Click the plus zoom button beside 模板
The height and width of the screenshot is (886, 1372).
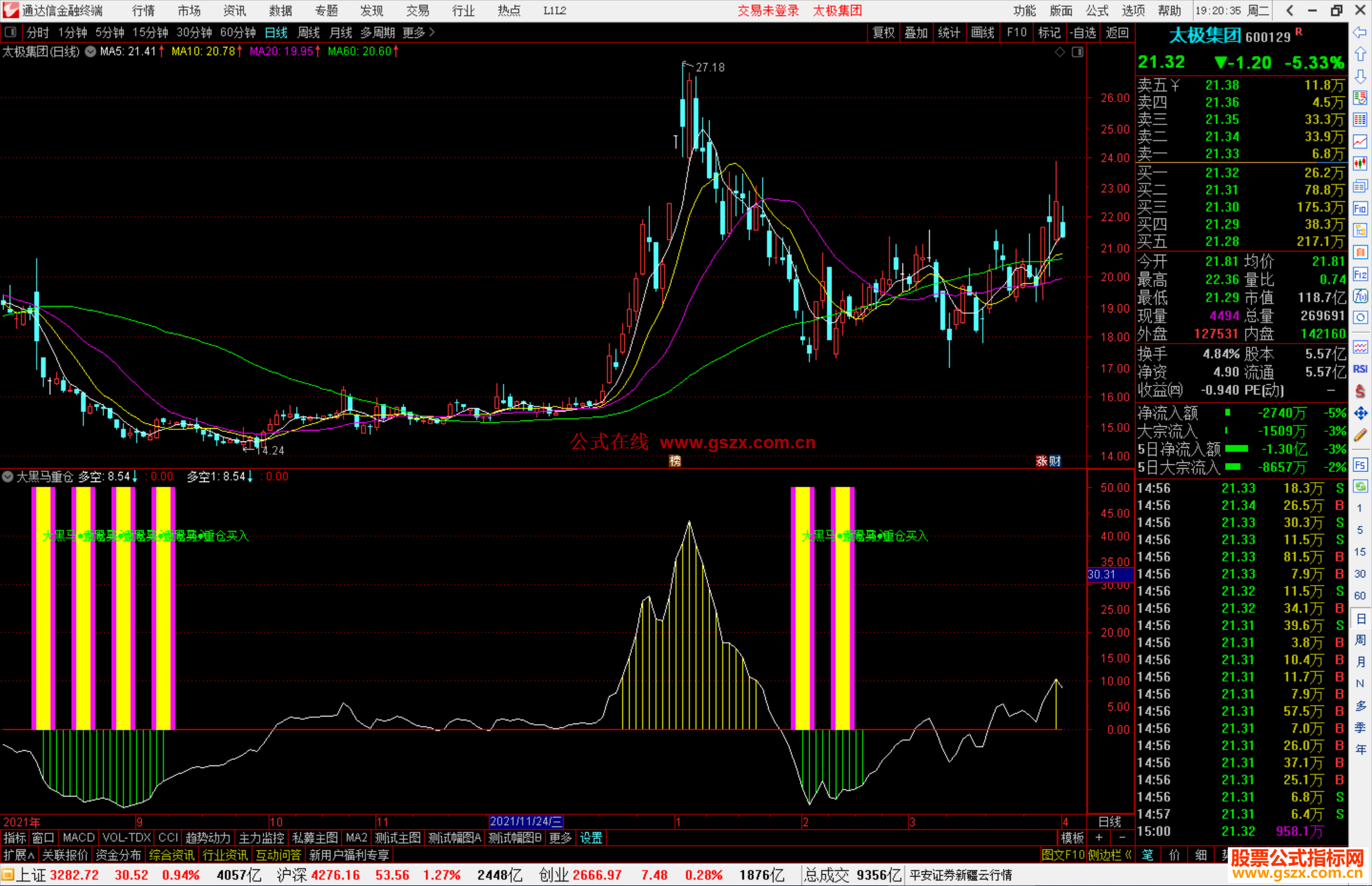pos(1099,838)
